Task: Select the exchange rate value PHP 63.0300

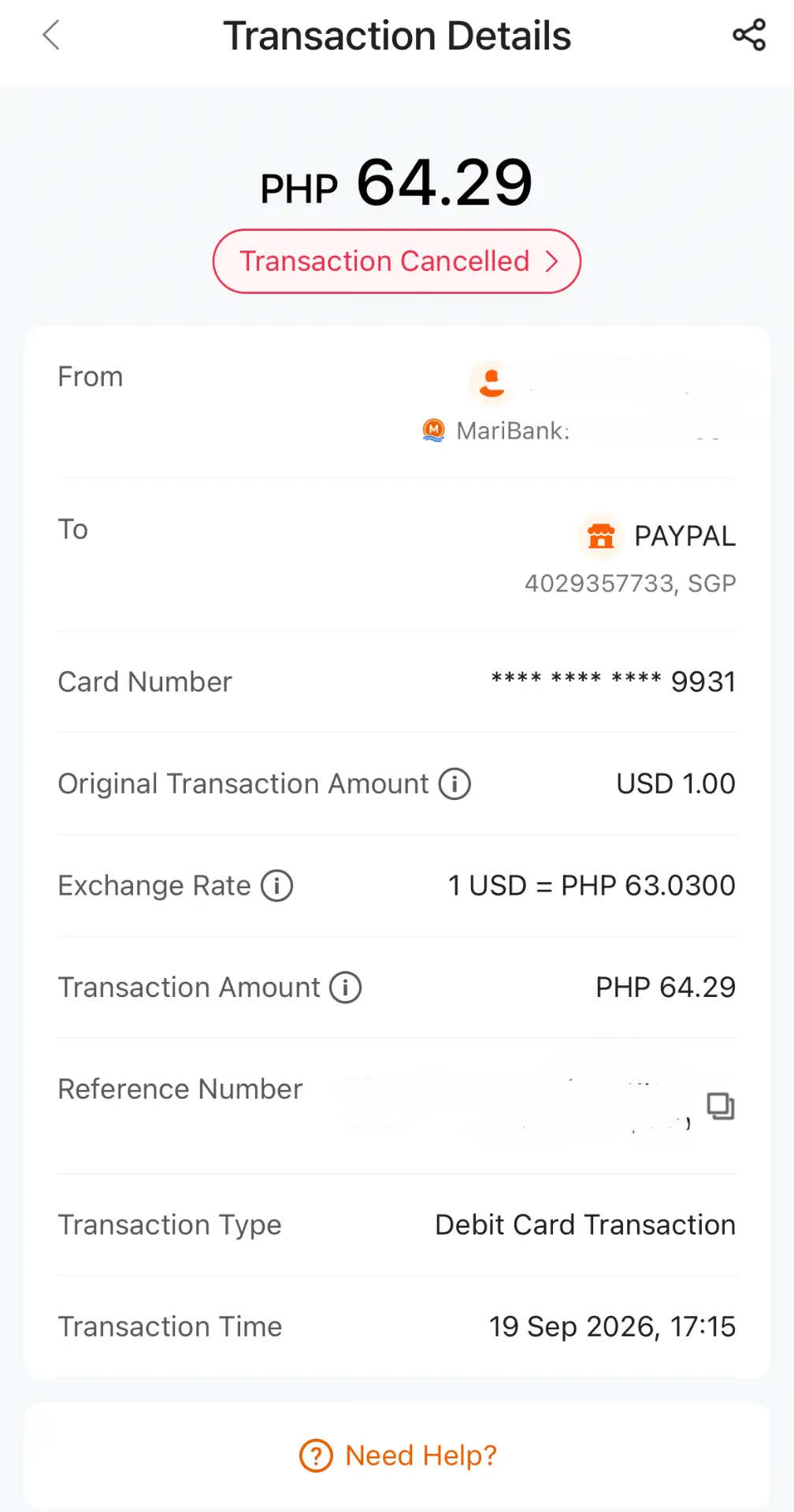Action: click(x=647, y=885)
